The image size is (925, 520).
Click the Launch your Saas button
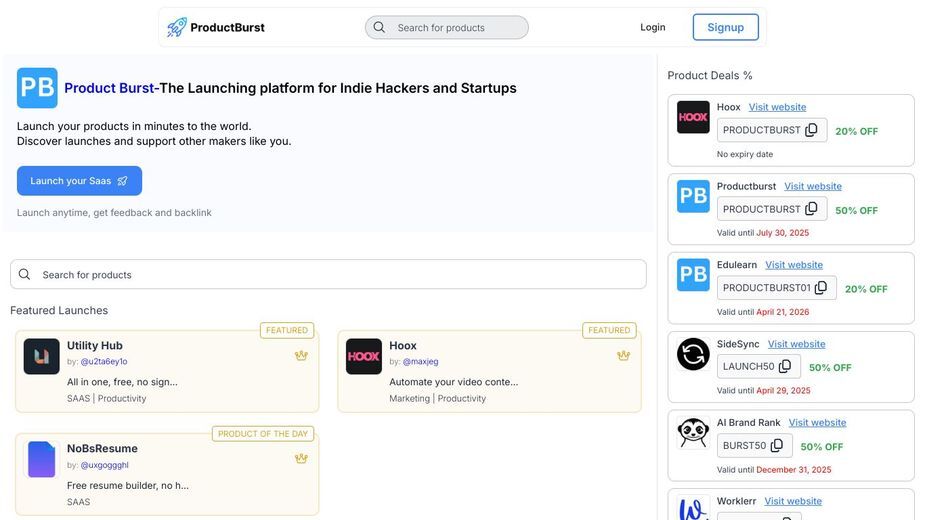tap(79, 181)
